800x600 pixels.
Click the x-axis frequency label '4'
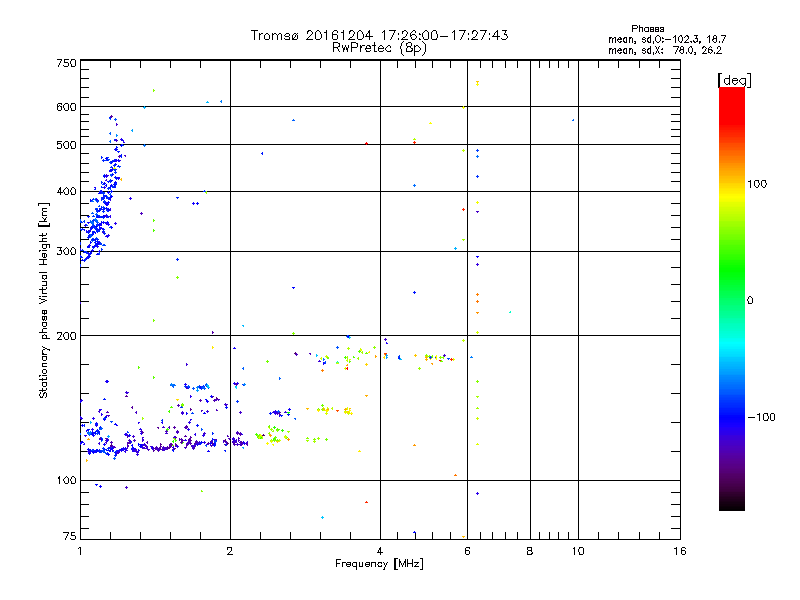(x=380, y=551)
